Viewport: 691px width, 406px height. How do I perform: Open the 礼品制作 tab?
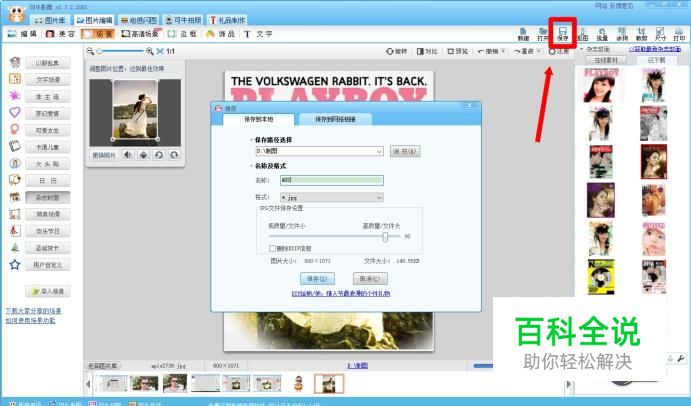tap(227, 20)
